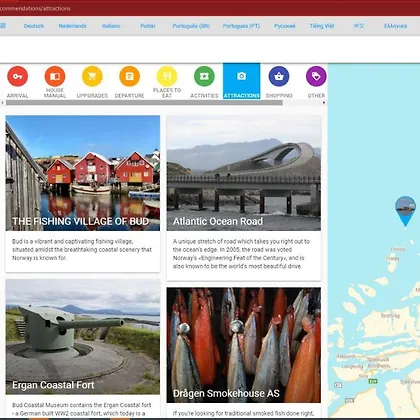Image resolution: width=420 pixels, height=420 pixels.
Task: Open the Upgrades shopping cart icon
Action: click(92, 76)
